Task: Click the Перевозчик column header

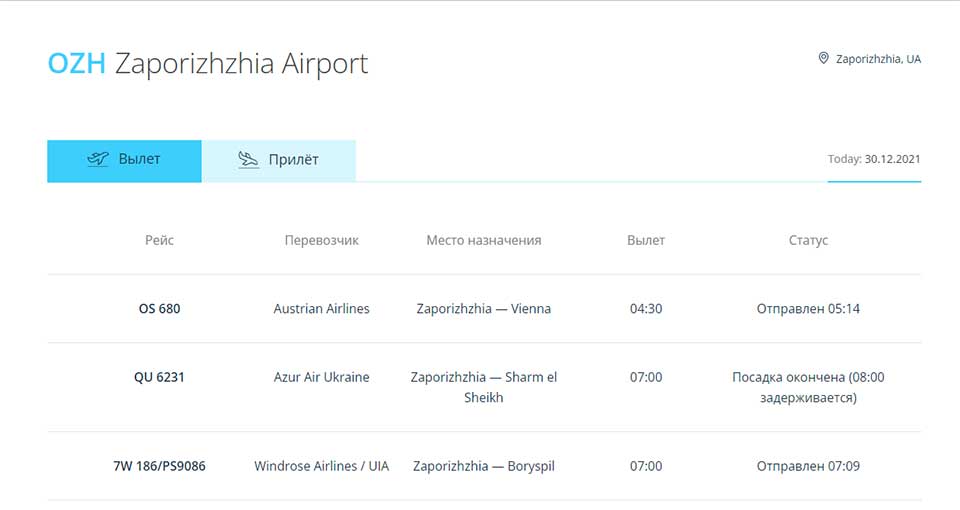Action: click(x=321, y=241)
